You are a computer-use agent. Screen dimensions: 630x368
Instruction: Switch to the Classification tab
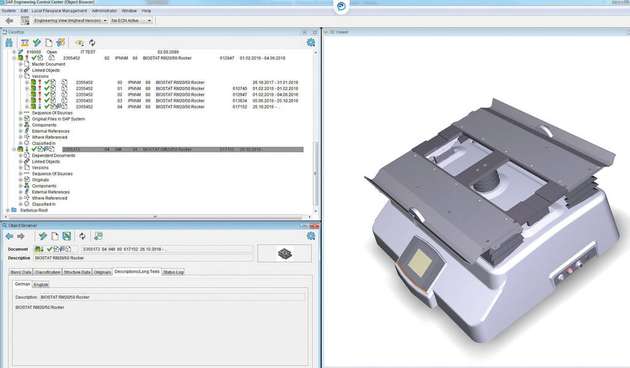[47, 272]
